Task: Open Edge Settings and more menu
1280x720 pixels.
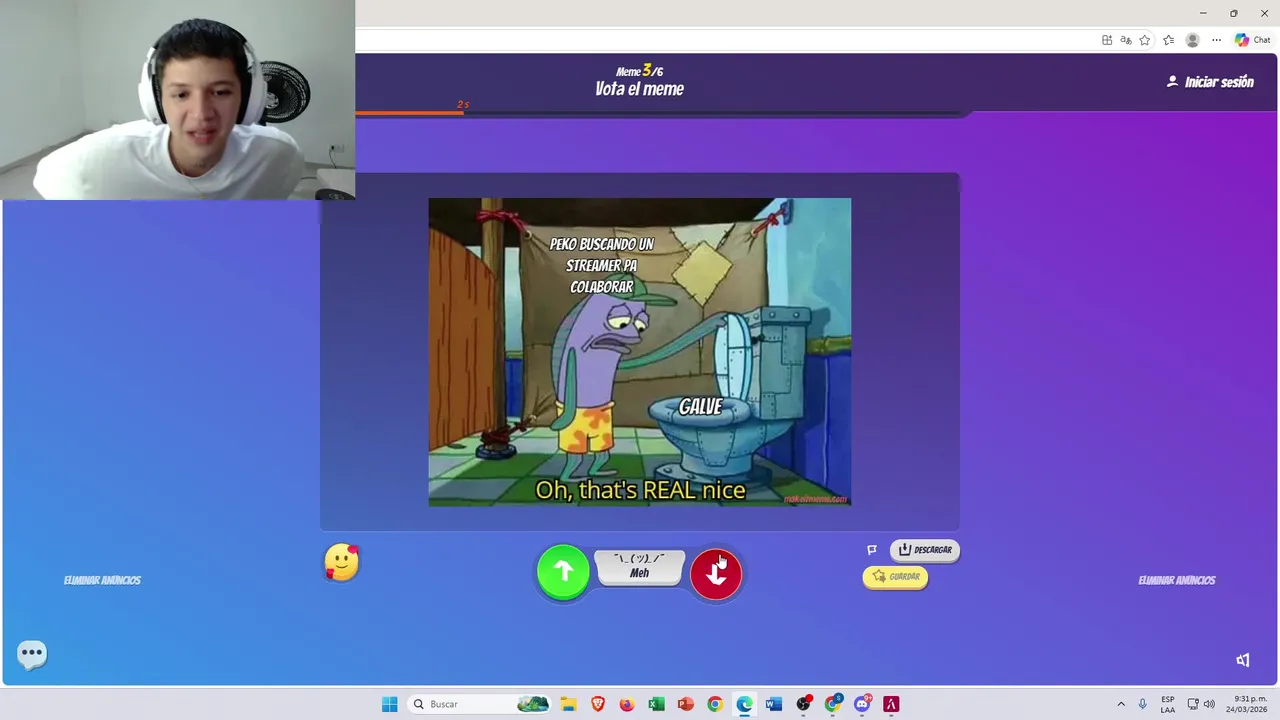Action: tap(1216, 40)
